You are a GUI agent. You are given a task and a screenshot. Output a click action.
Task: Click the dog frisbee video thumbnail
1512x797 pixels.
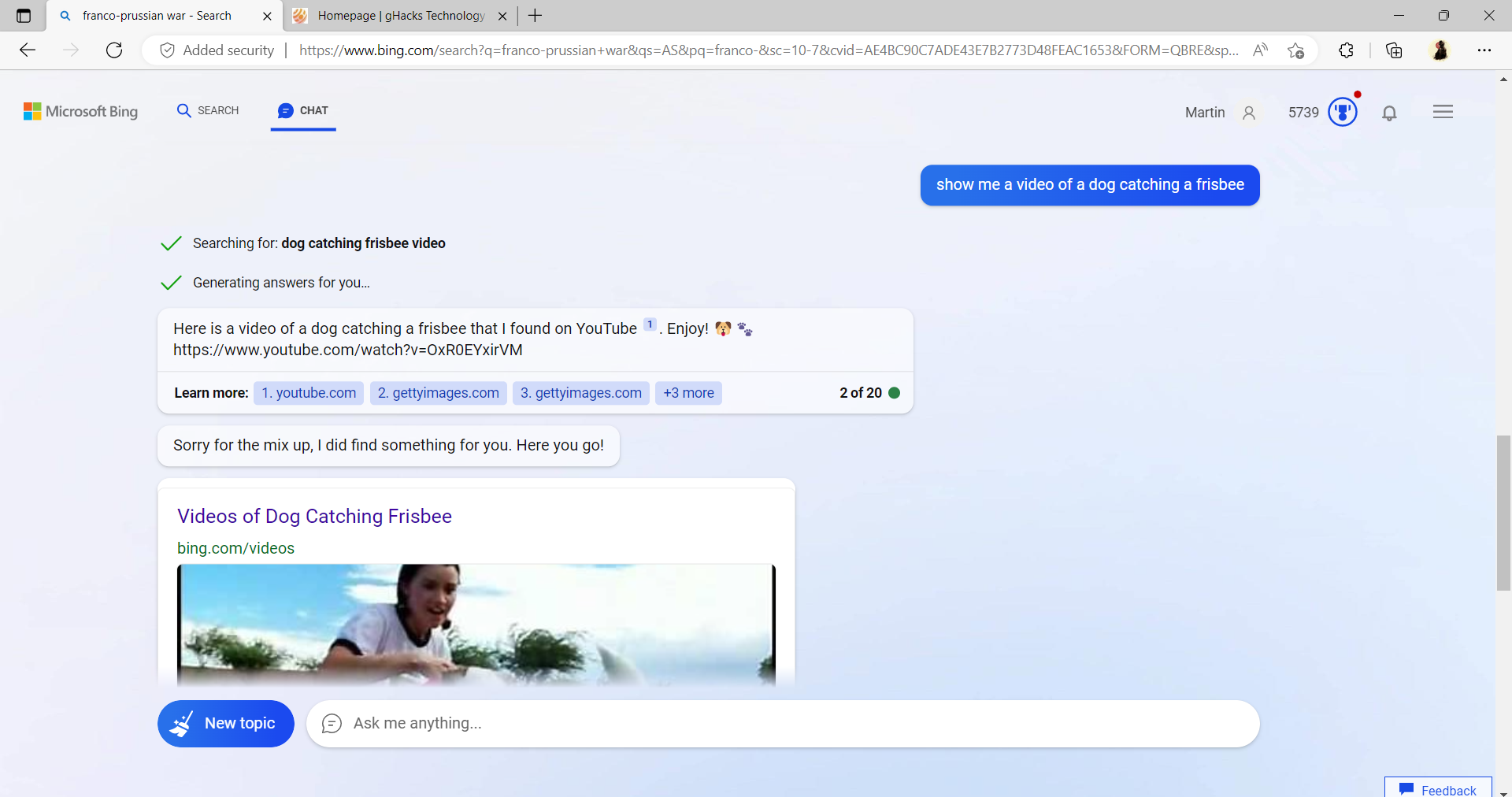(476, 625)
